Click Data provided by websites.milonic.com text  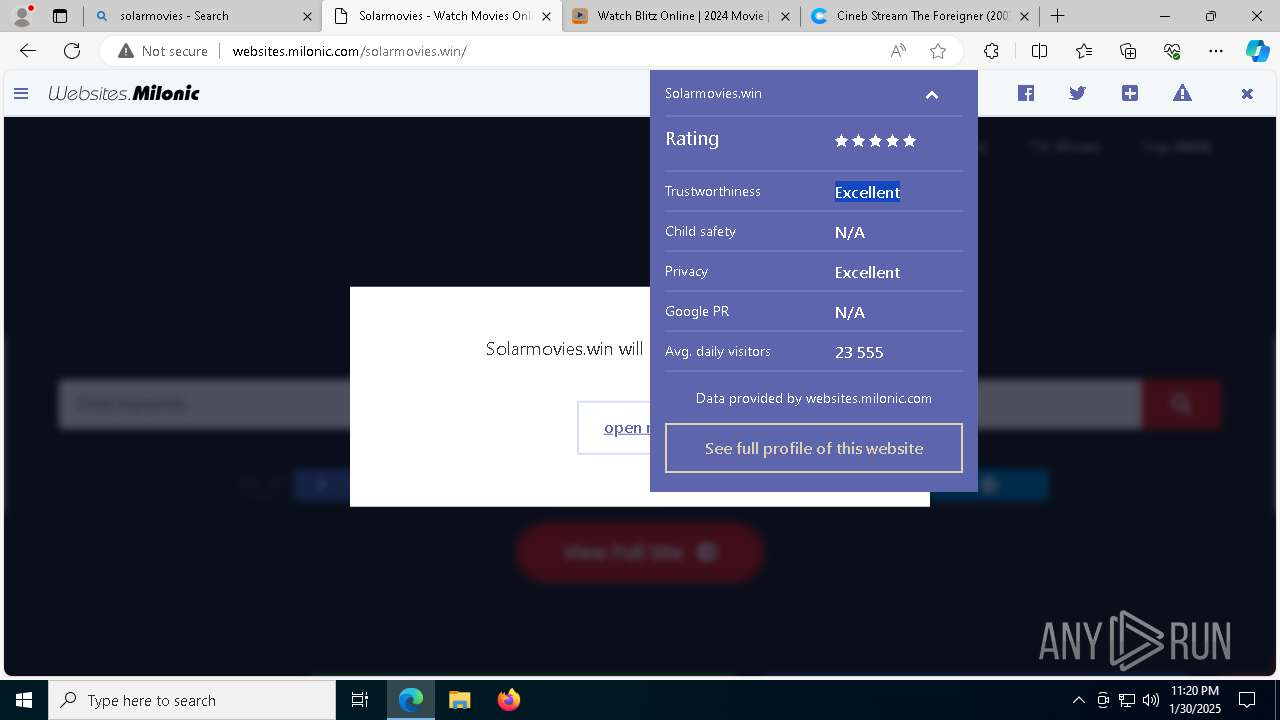pyautogui.click(x=814, y=398)
